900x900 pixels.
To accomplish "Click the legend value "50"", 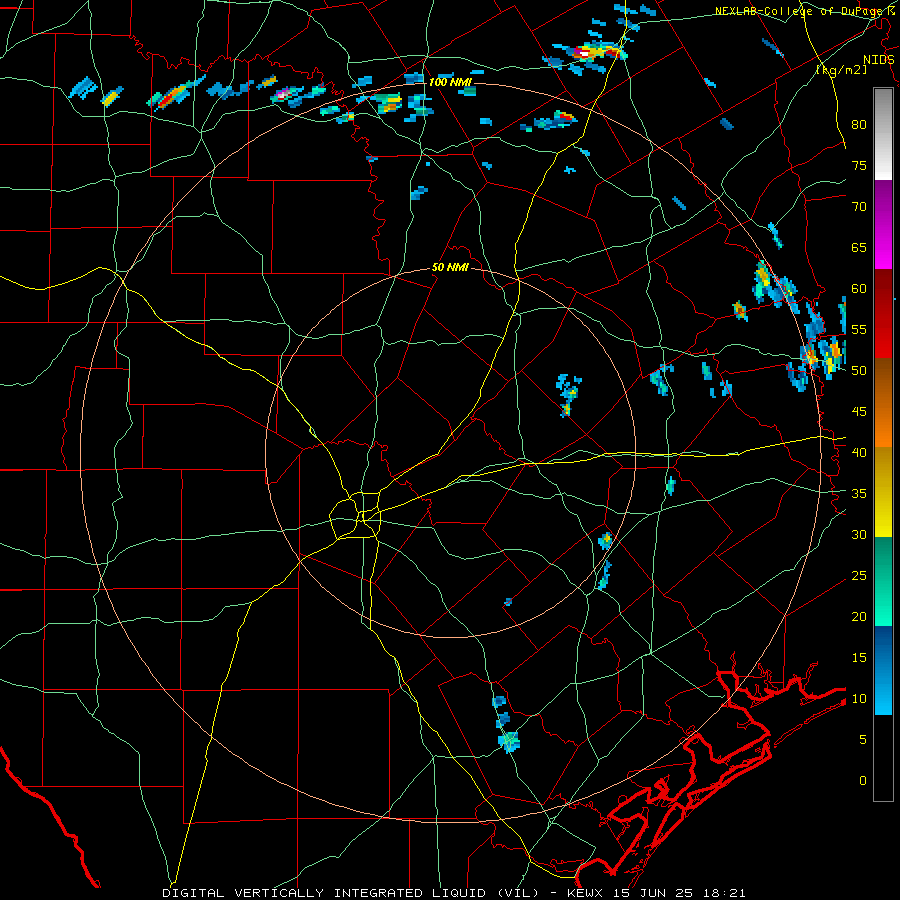I will click(859, 371).
